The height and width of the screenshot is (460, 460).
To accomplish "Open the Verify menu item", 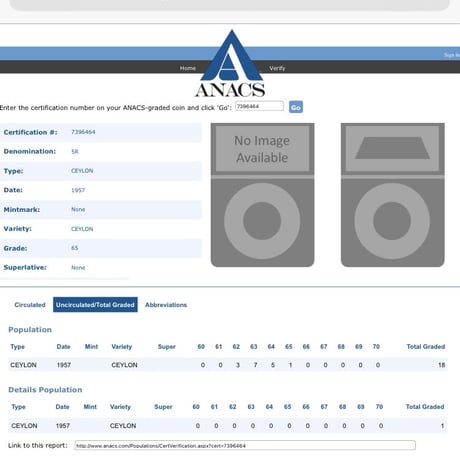I will pyautogui.click(x=277, y=68).
